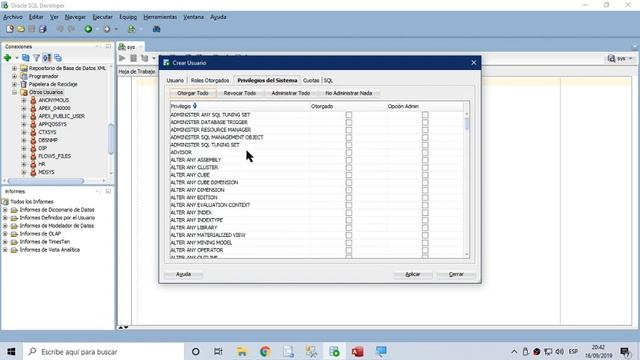Click the Aplicar button

(413, 274)
